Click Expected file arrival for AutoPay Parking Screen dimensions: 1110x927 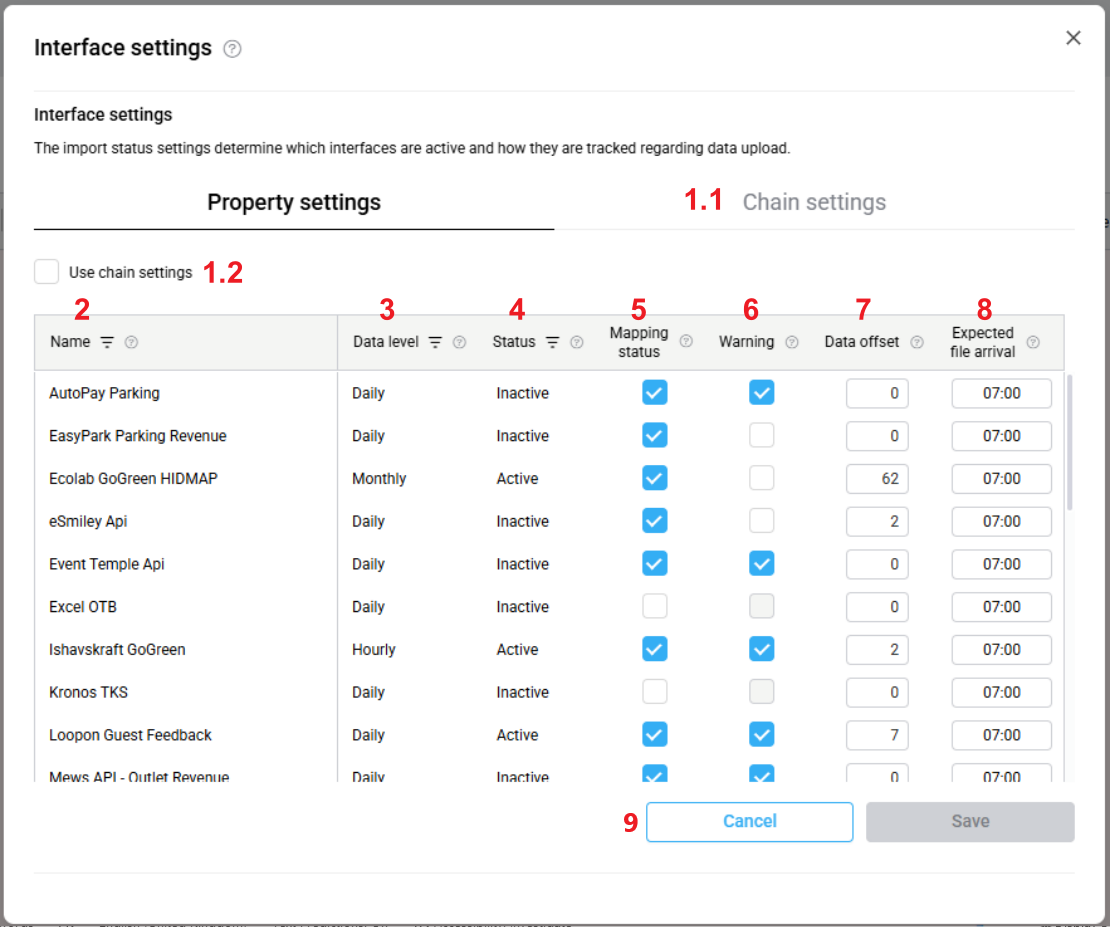coord(1002,393)
